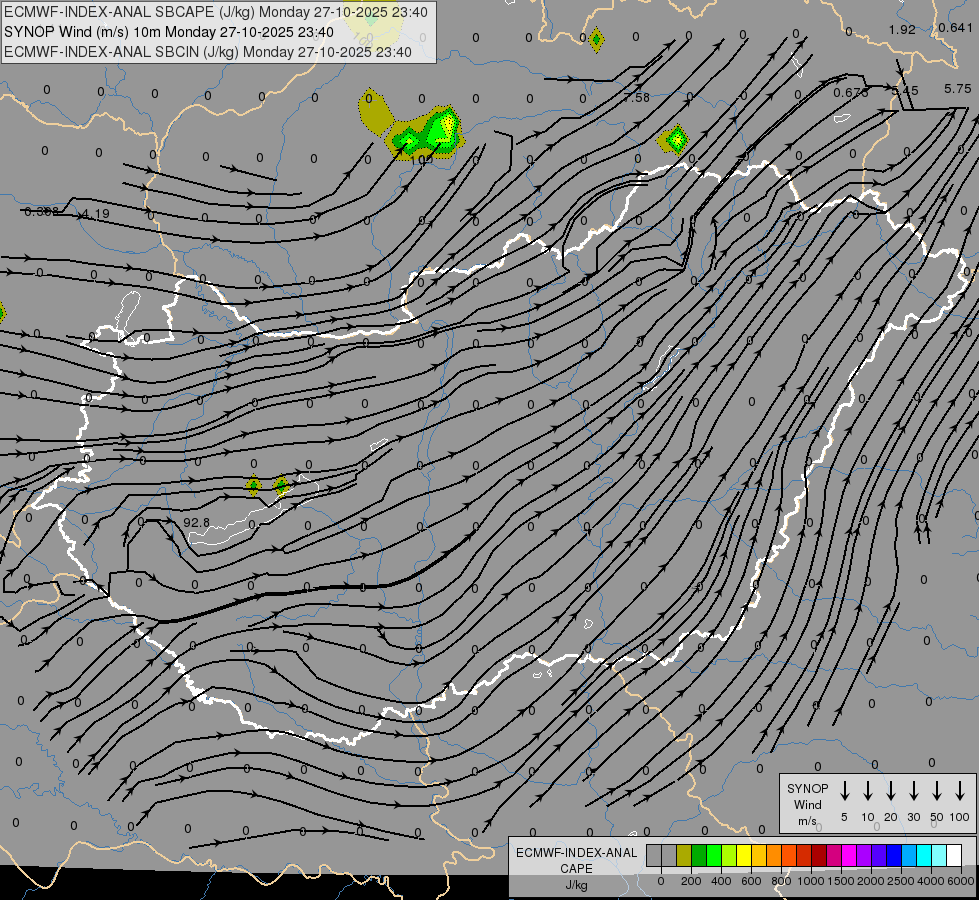Click the 5 m/s wind arrow symbol
Screen dimensions: 979x900
coord(844,791)
